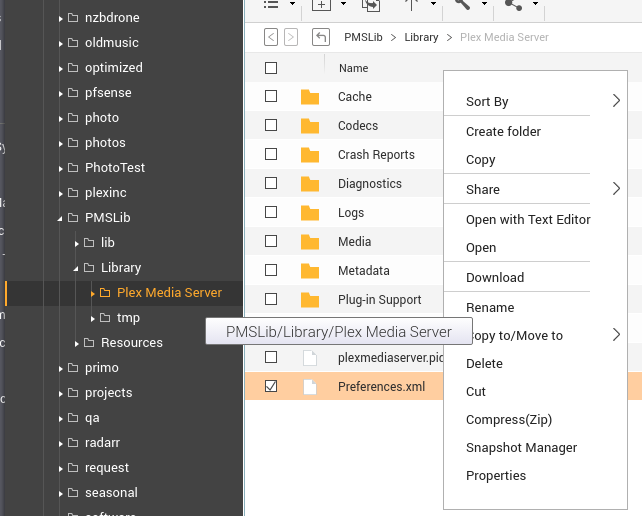The height and width of the screenshot is (516, 642).
Task: Choose Delete from context menu
Action: (484, 364)
